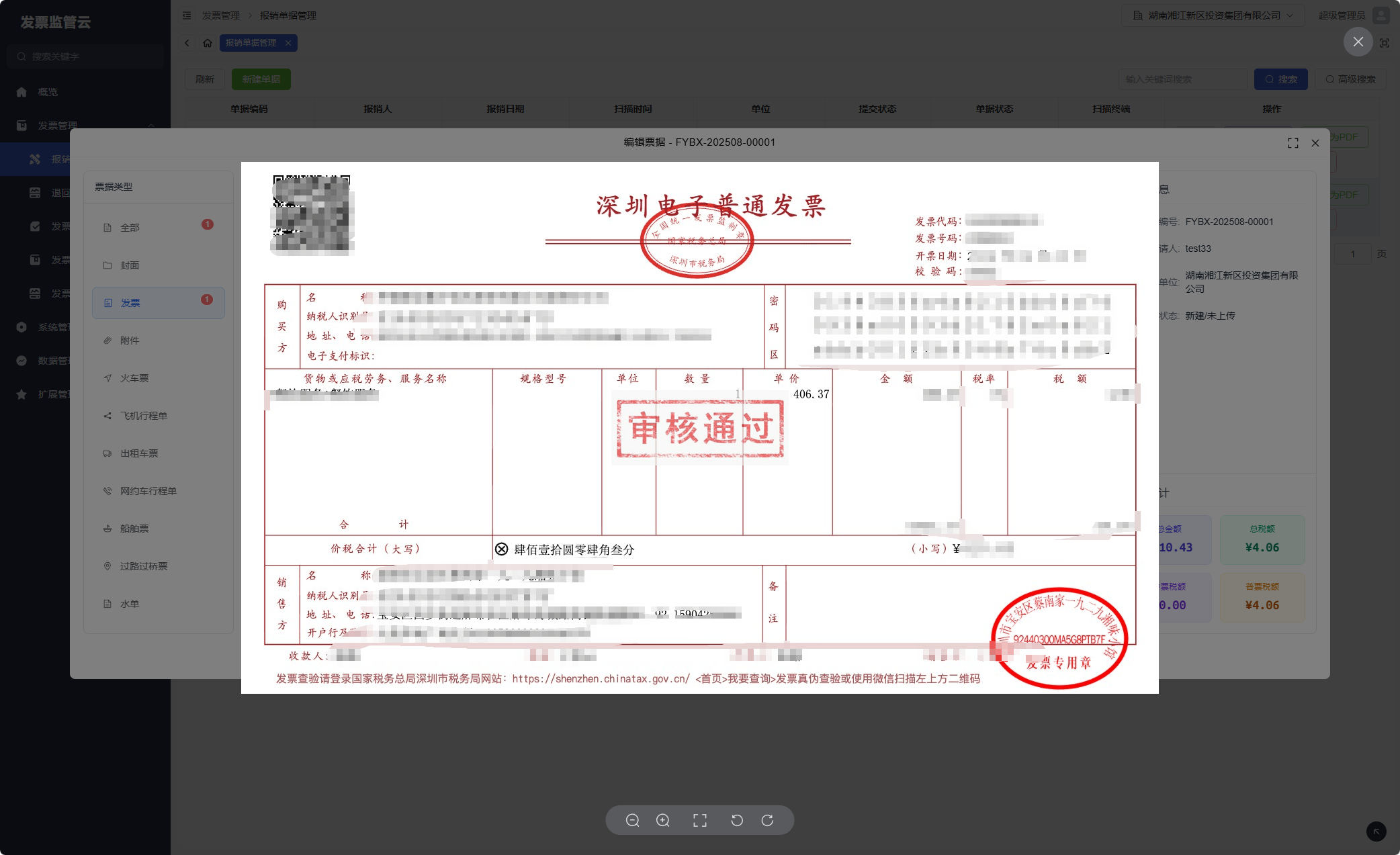Select 附件 ticket type

159,341
